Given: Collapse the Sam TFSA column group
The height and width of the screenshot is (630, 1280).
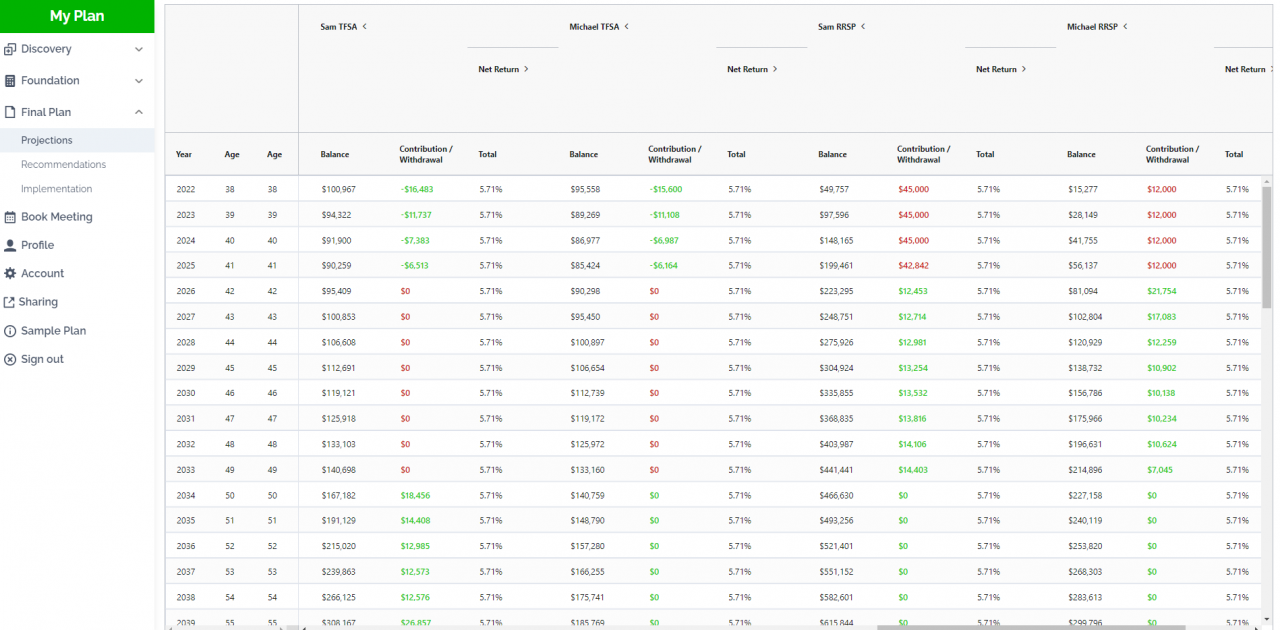Looking at the screenshot, I should (365, 27).
